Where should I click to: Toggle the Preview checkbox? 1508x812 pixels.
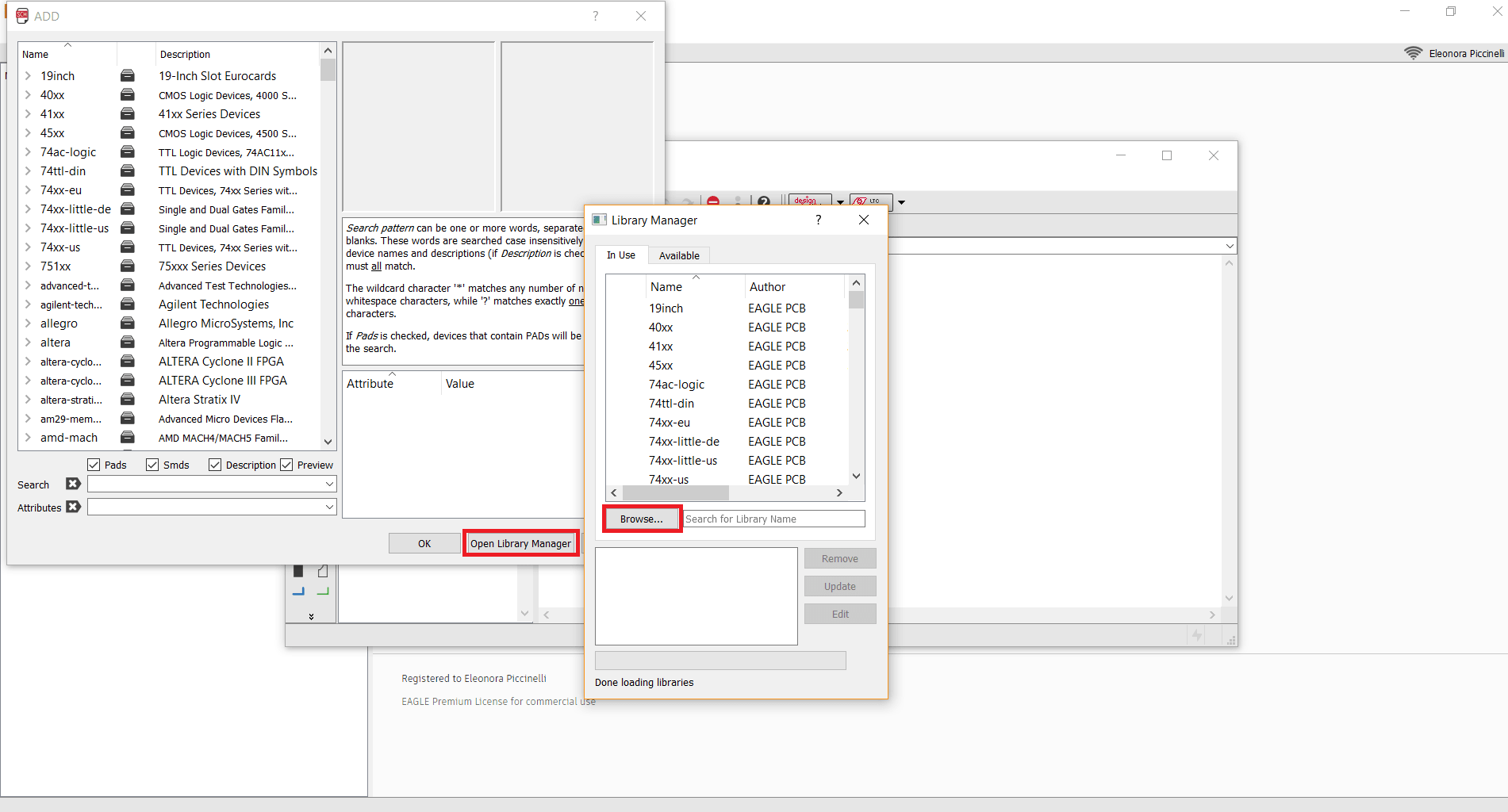pyautogui.click(x=286, y=465)
